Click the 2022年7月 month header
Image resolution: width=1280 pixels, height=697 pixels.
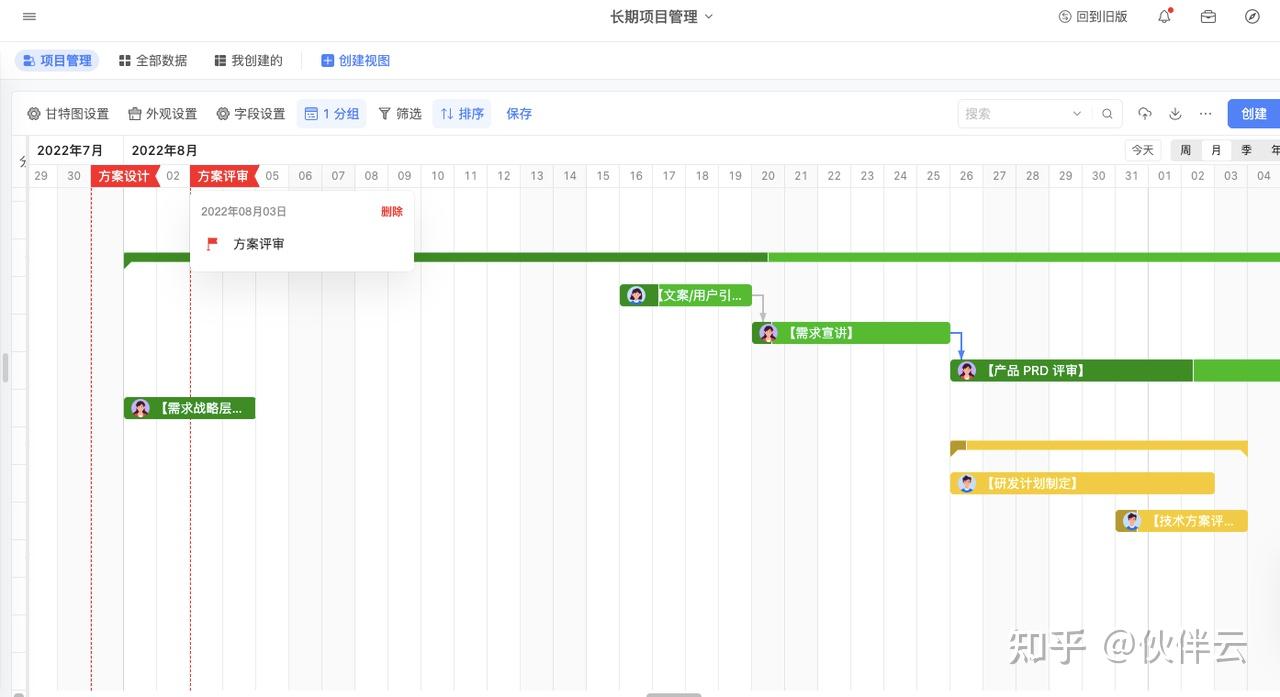click(x=70, y=150)
